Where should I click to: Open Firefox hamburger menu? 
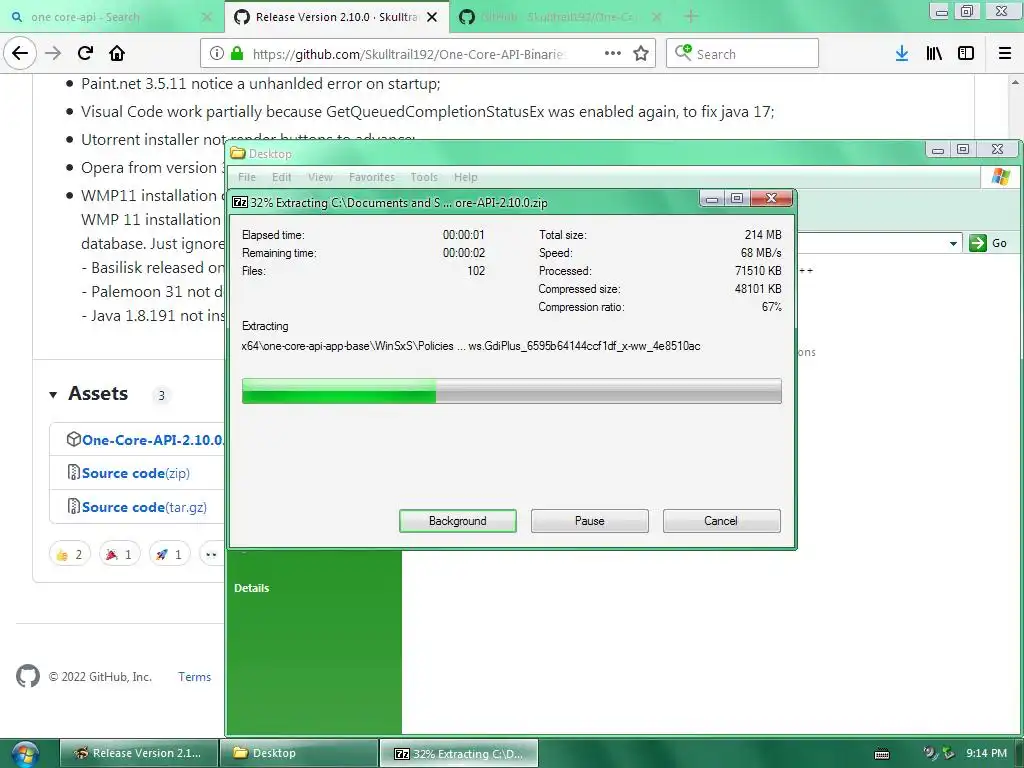pyautogui.click(x=1005, y=54)
